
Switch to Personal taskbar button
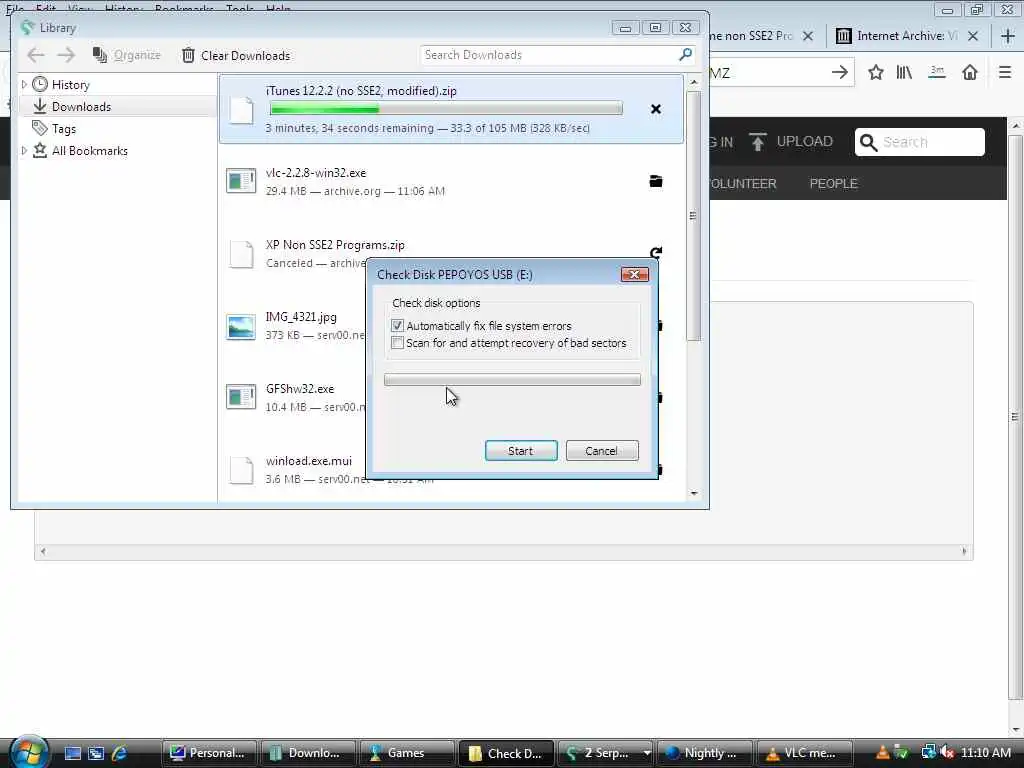[x=208, y=753]
